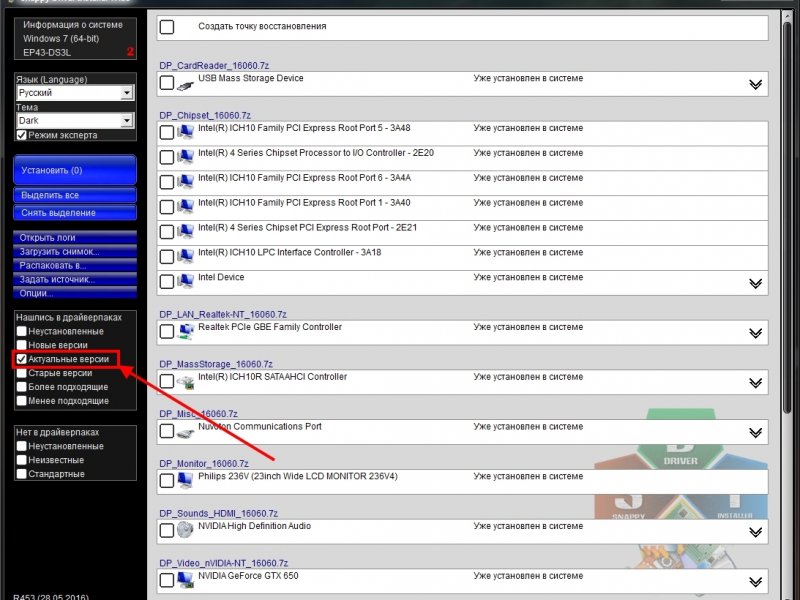Viewport: 800px width, 600px height.
Task: Check the restore point creation checkbox
Action: click(167, 27)
